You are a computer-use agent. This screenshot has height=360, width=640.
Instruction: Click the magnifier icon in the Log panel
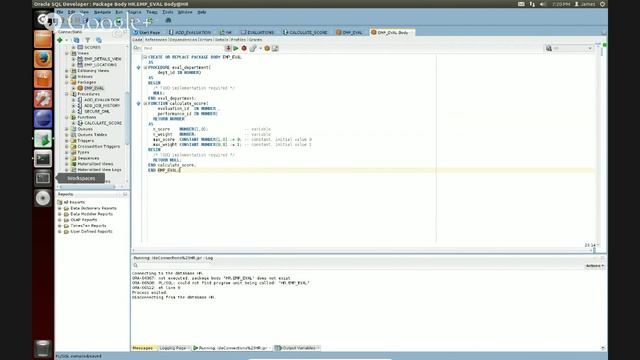[x=136, y=265]
